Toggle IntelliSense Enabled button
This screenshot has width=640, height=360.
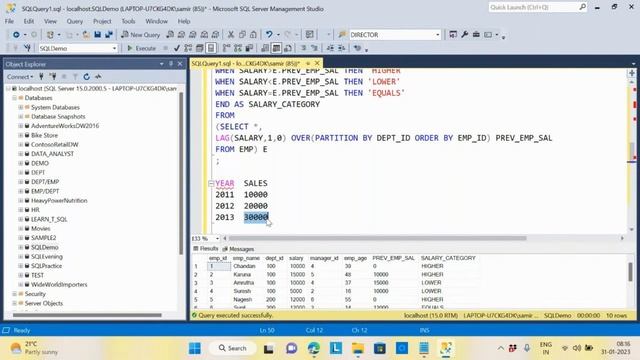click(x=211, y=48)
